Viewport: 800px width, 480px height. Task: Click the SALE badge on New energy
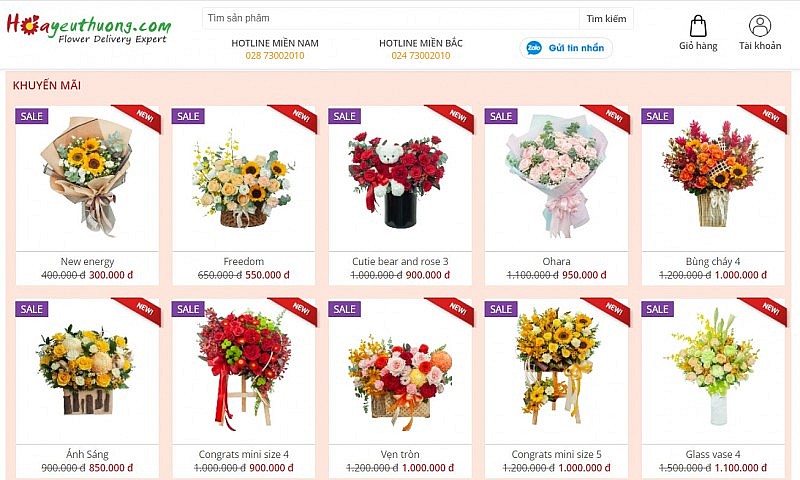32,116
